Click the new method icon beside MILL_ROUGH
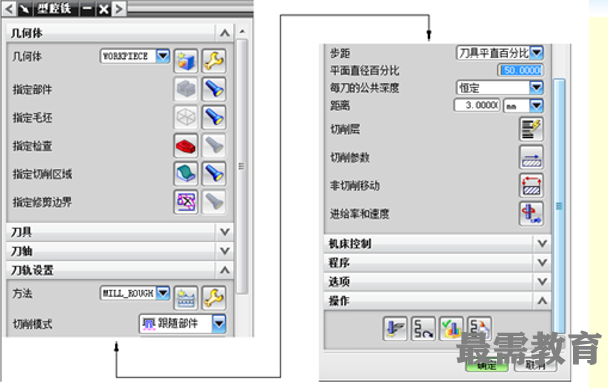 (x=186, y=298)
